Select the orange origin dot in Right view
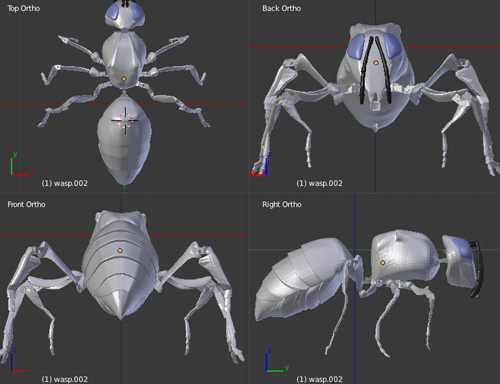Image resolution: width=500 pixels, height=384 pixels. [x=383, y=263]
